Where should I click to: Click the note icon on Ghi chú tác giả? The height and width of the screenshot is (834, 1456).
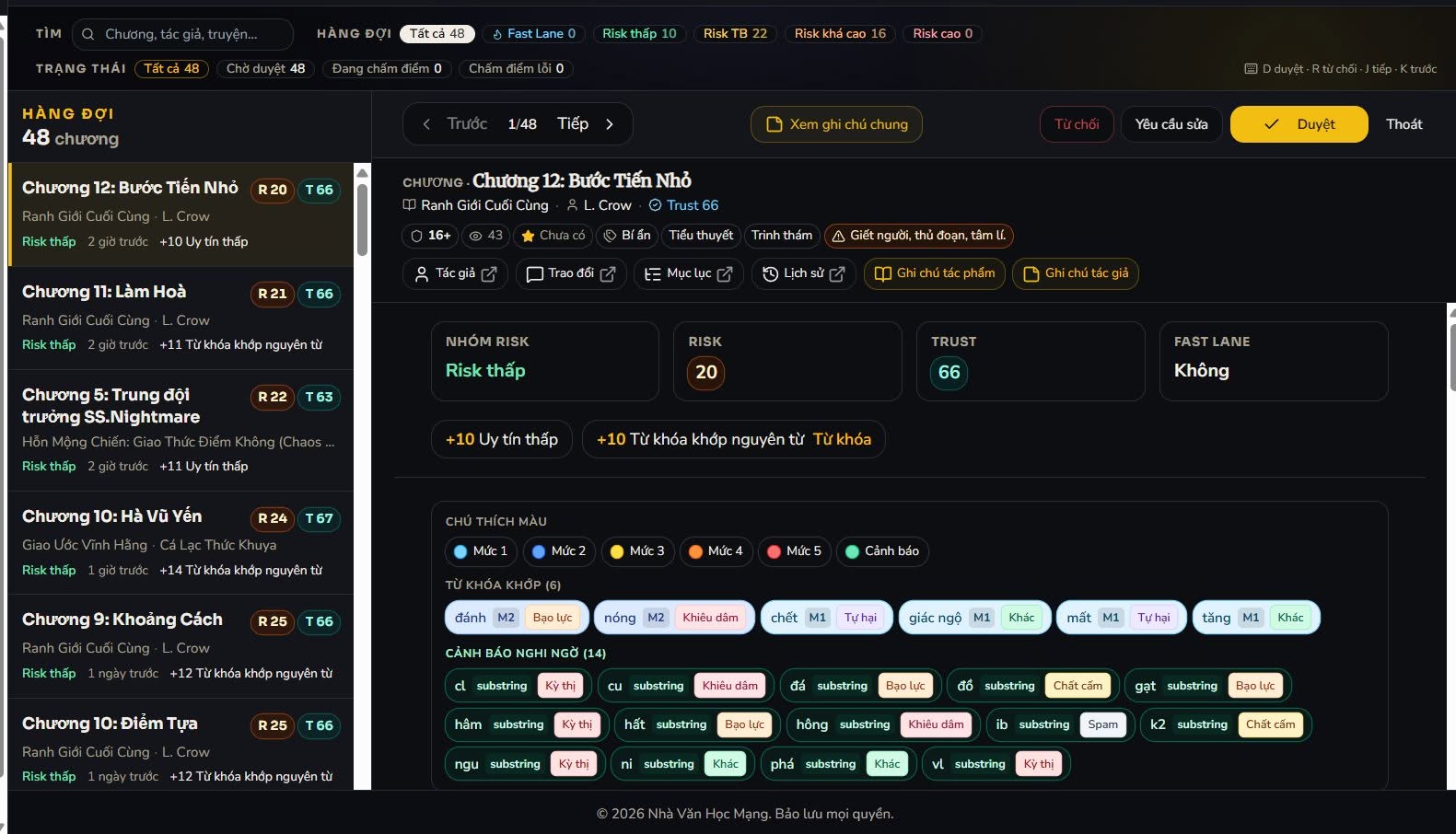click(x=1031, y=273)
